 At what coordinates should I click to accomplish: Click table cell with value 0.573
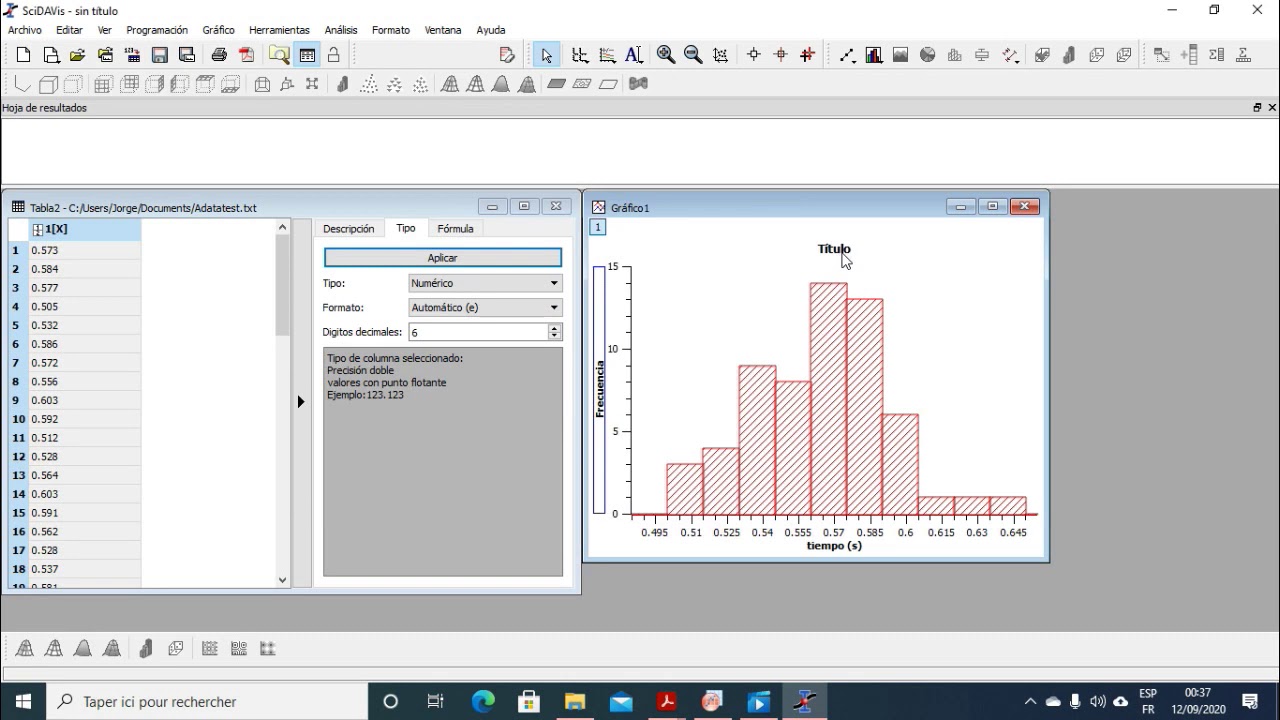[x=85, y=250]
